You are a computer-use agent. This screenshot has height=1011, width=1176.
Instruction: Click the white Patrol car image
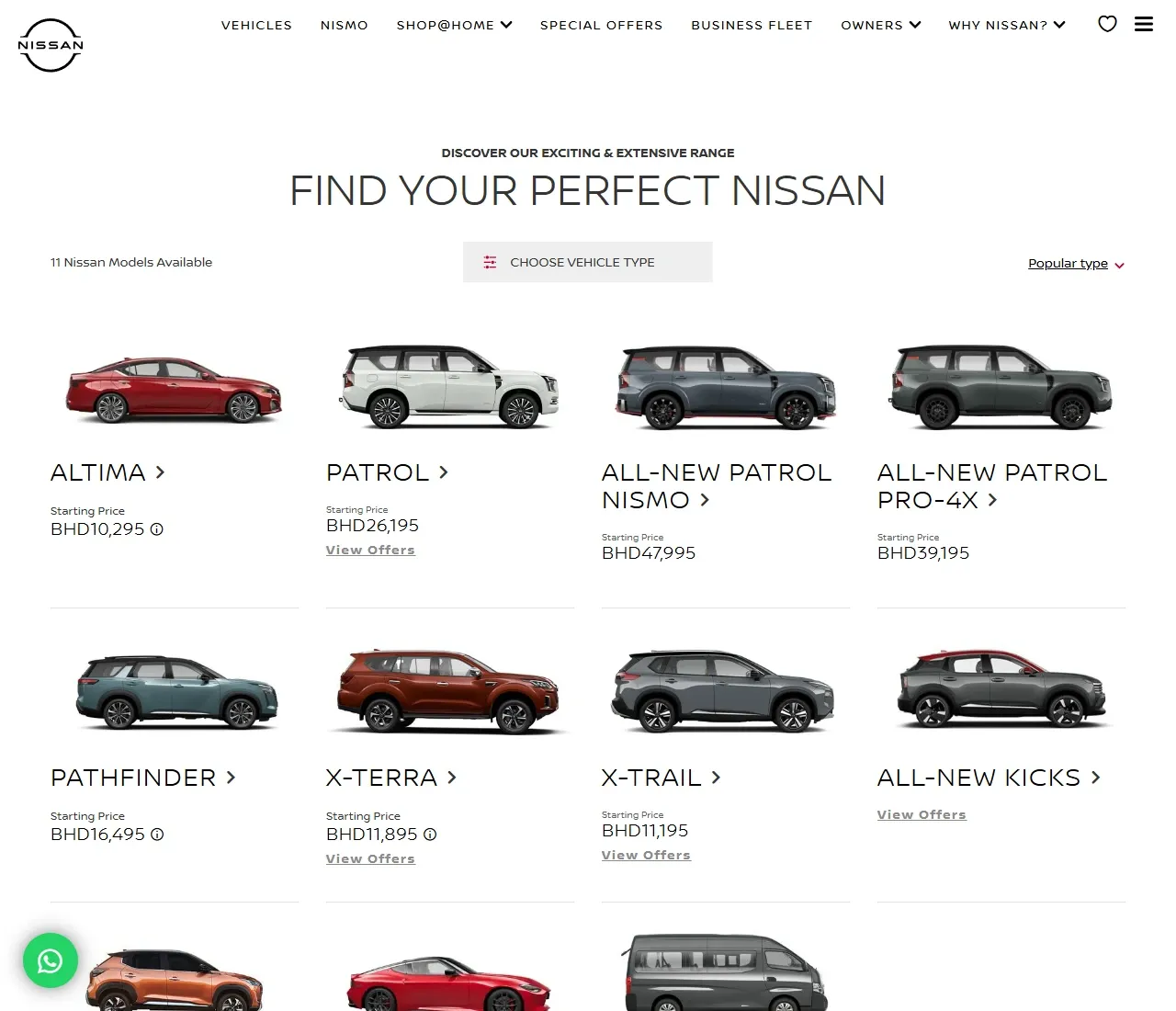point(450,386)
